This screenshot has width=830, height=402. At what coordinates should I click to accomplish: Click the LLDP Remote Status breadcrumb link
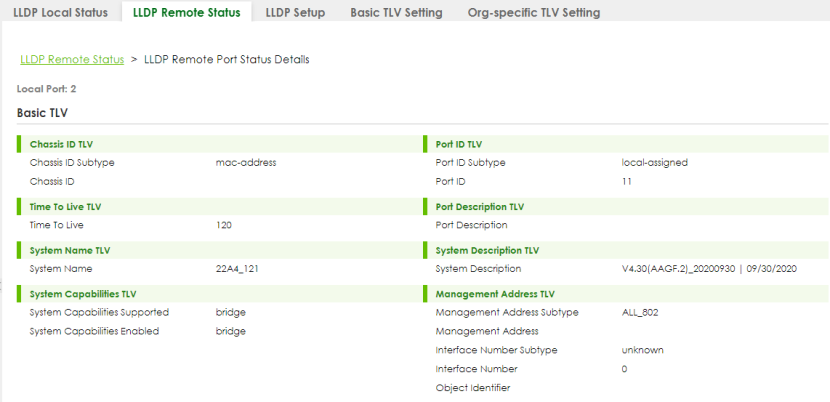click(72, 60)
